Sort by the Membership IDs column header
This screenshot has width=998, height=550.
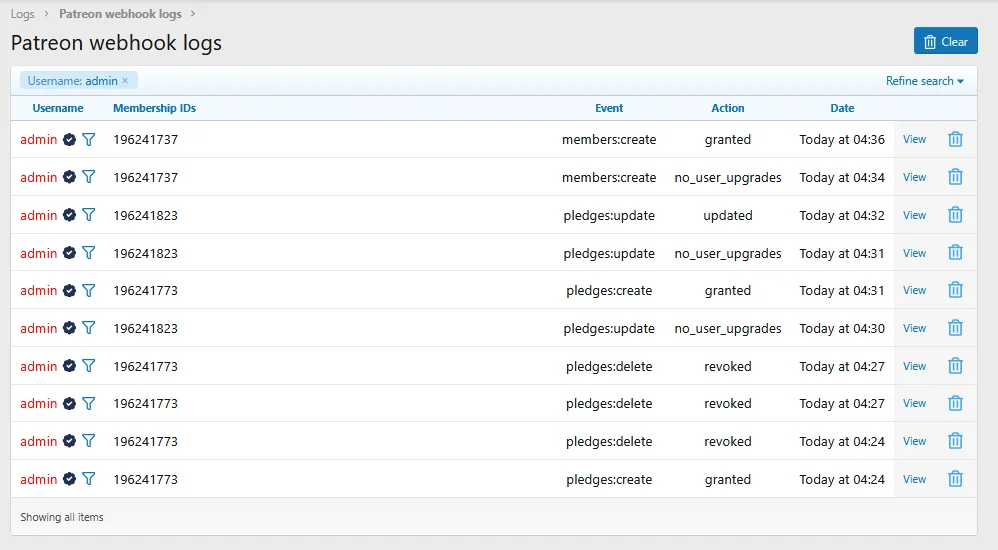coord(155,108)
